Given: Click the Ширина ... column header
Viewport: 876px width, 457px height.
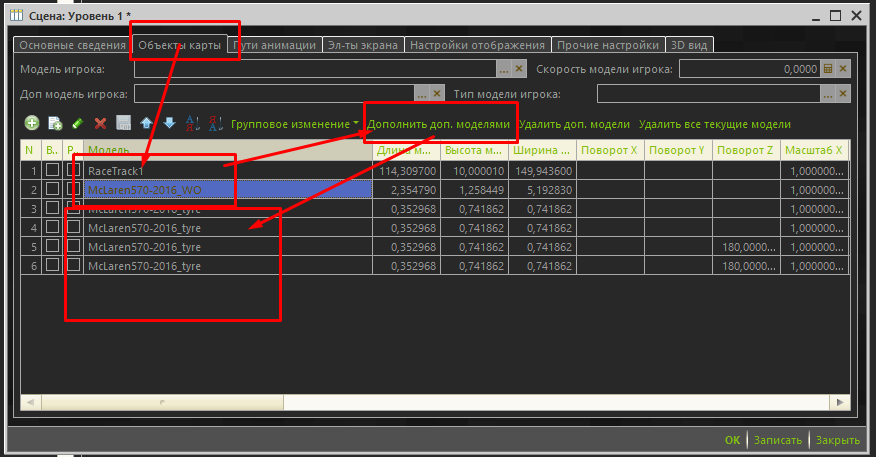Looking at the screenshot, I should click(x=542, y=150).
